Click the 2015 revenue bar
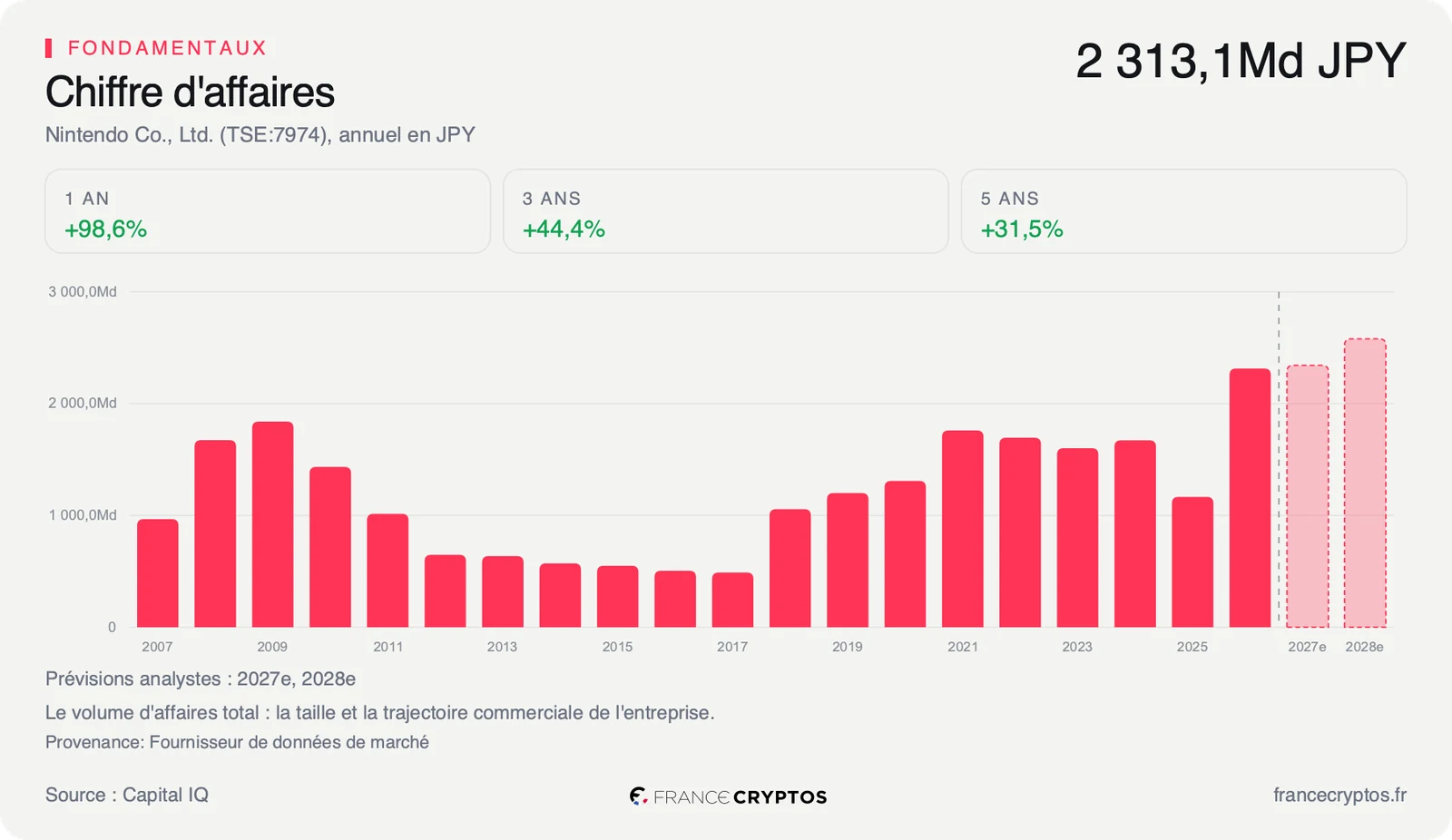1452x840 pixels. (618, 597)
